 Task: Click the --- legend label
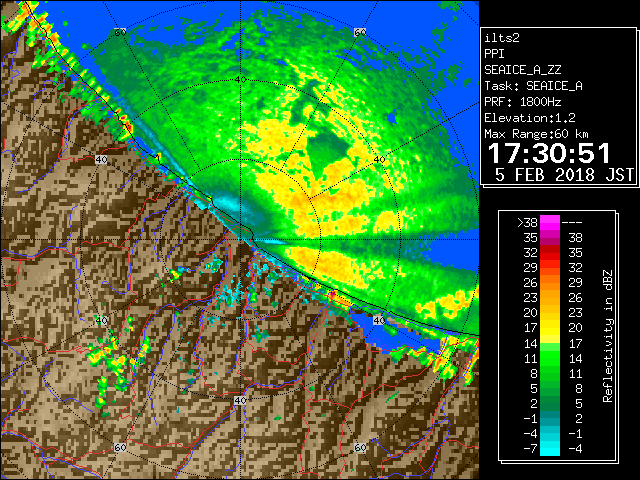point(572,223)
